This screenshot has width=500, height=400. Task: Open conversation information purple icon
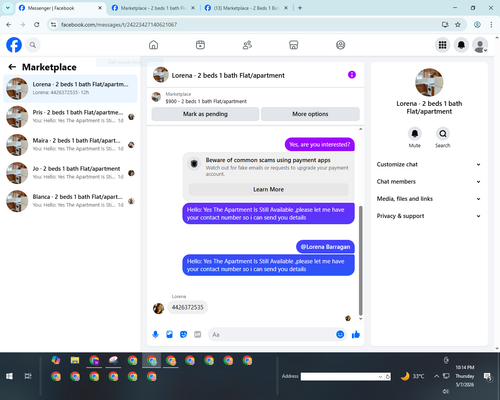point(352,75)
